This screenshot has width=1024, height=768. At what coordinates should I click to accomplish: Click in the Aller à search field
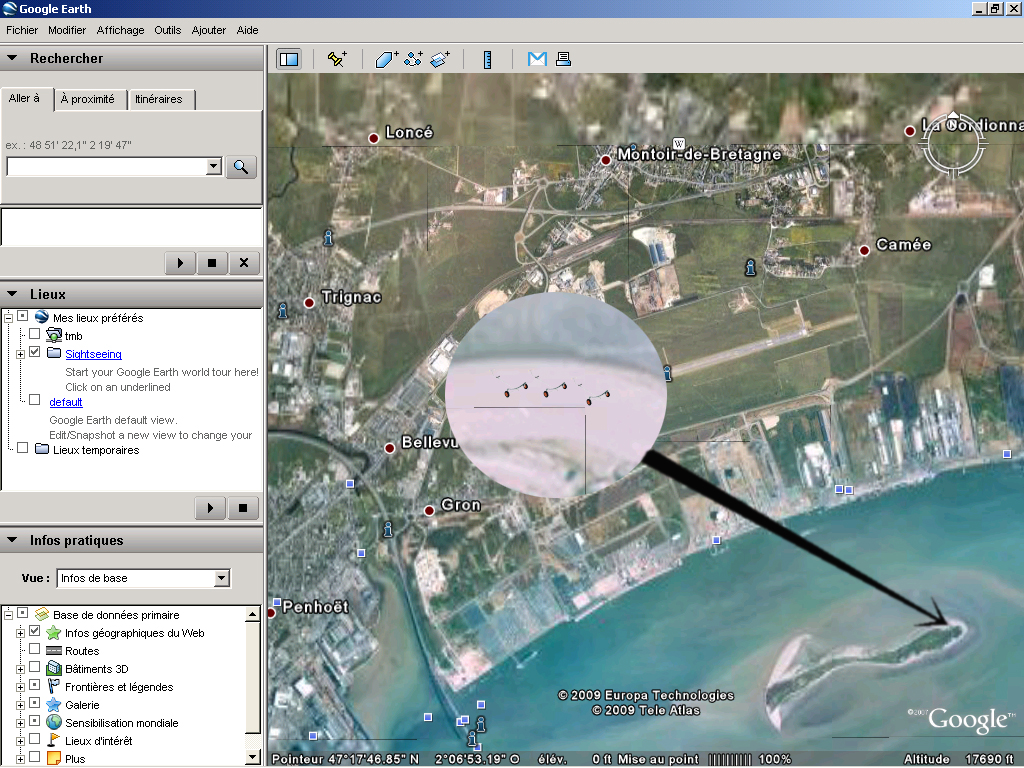click(x=106, y=167)
